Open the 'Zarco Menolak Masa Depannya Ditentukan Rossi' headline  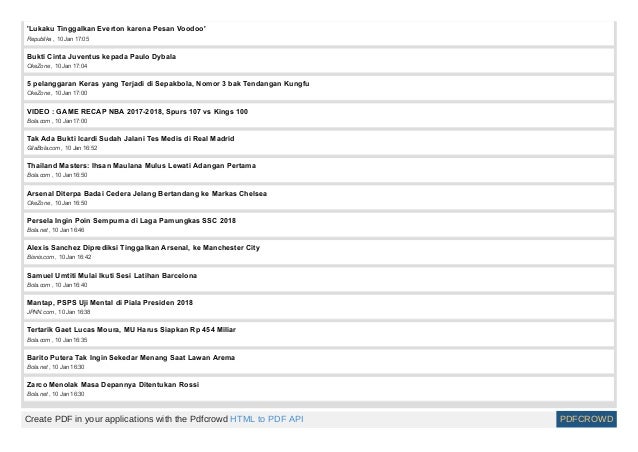coord(113,384)
